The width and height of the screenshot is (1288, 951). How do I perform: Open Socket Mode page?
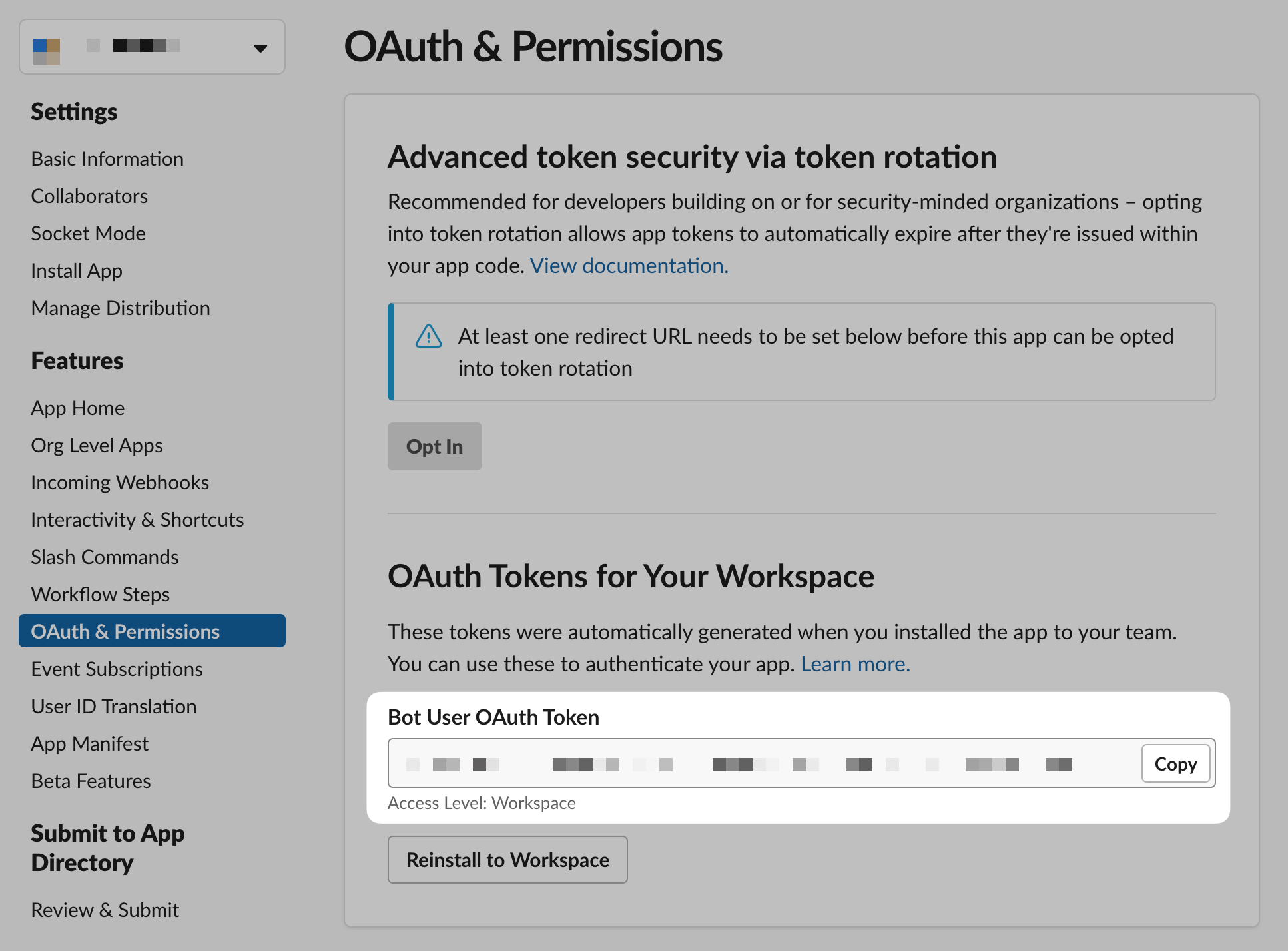pos(88,234)
